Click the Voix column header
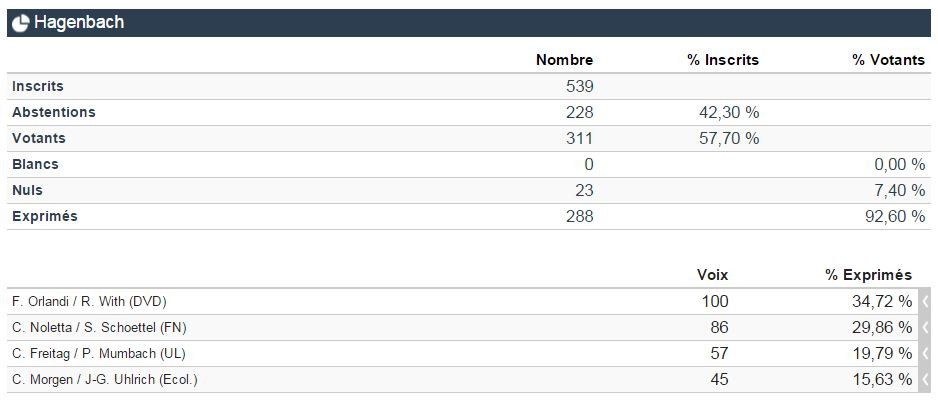Viewport: 938px width, 415px height. (712, 274)
